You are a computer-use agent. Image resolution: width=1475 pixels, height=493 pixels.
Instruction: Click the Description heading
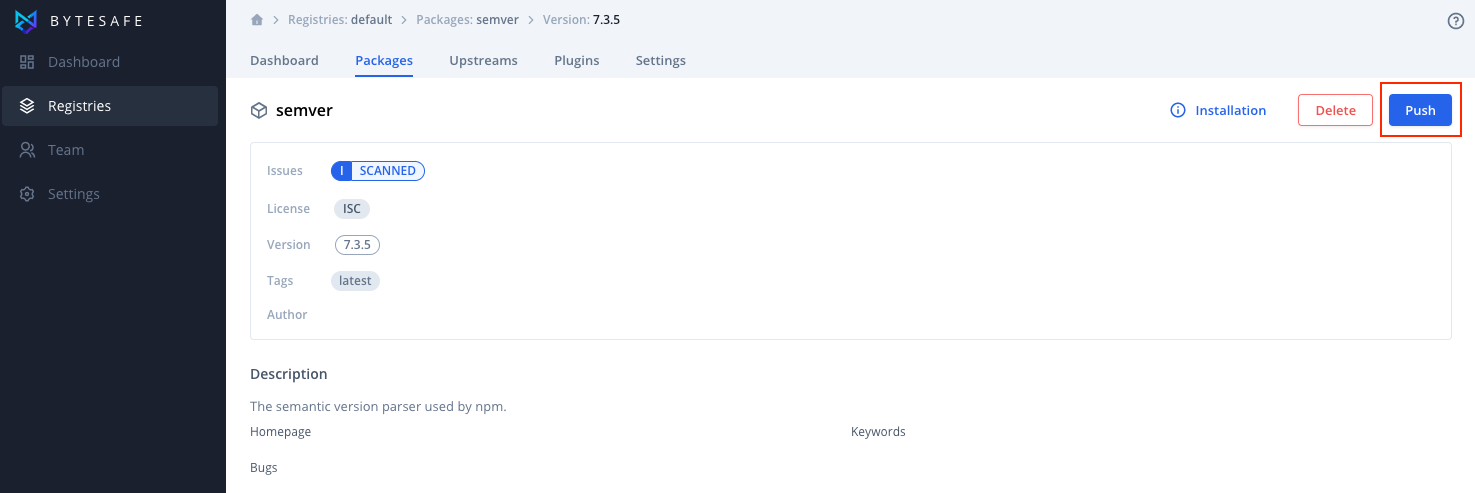pyautogui.click(x=289, y=374)
